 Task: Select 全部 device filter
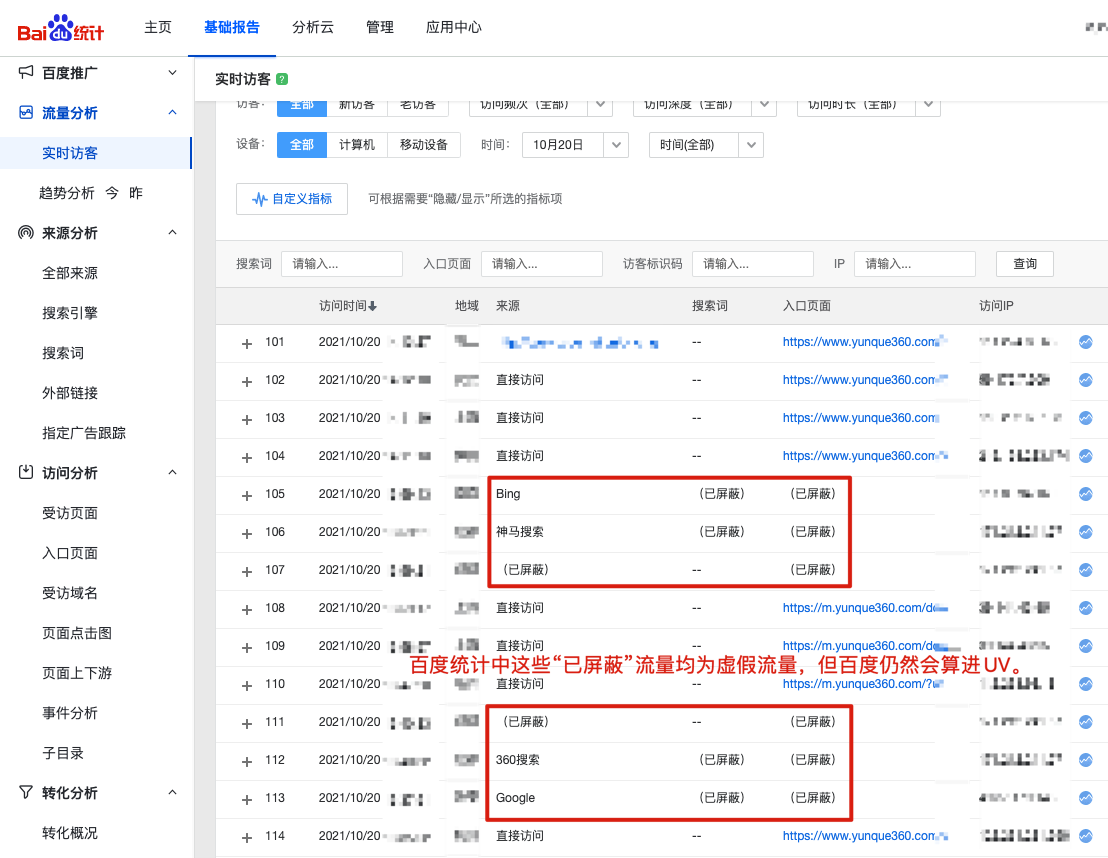coord(302,145)
